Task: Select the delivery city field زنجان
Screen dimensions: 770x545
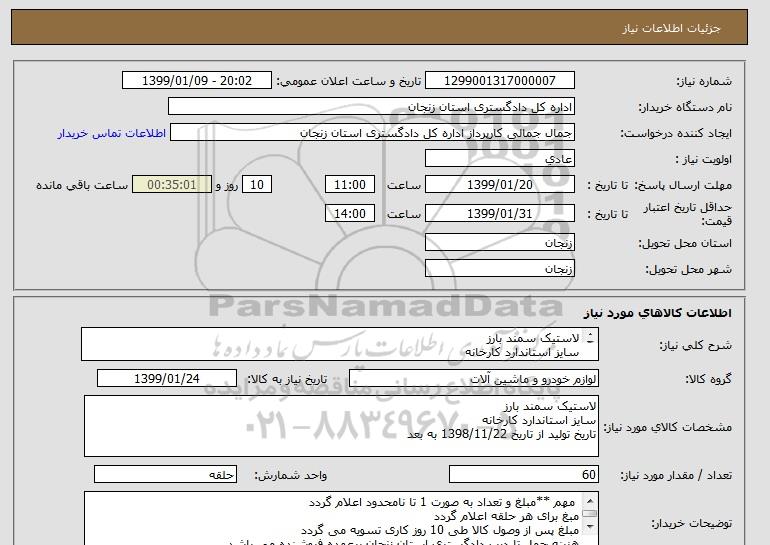Action: point(499,269)
